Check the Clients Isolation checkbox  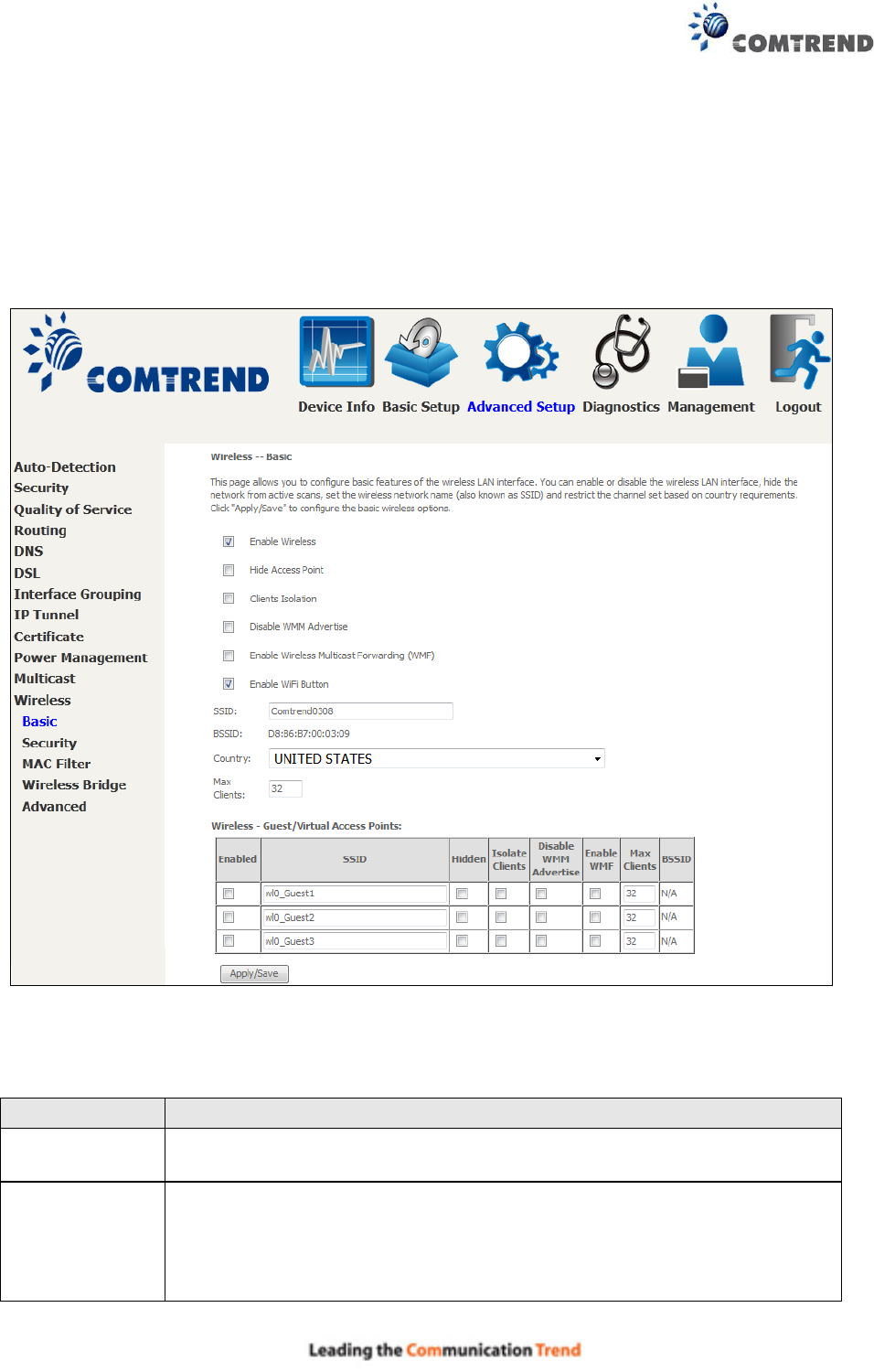229,598
